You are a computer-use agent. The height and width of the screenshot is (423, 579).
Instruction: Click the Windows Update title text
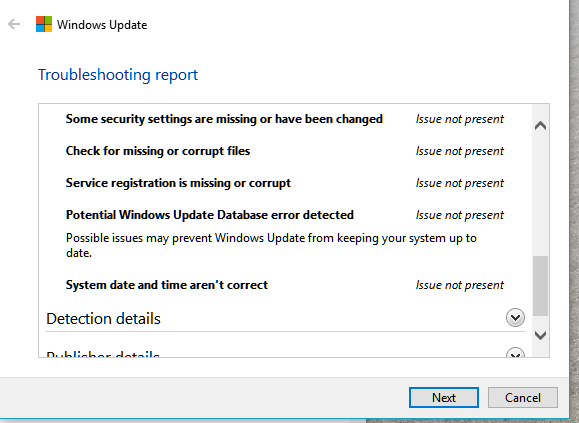coord(102,25)
